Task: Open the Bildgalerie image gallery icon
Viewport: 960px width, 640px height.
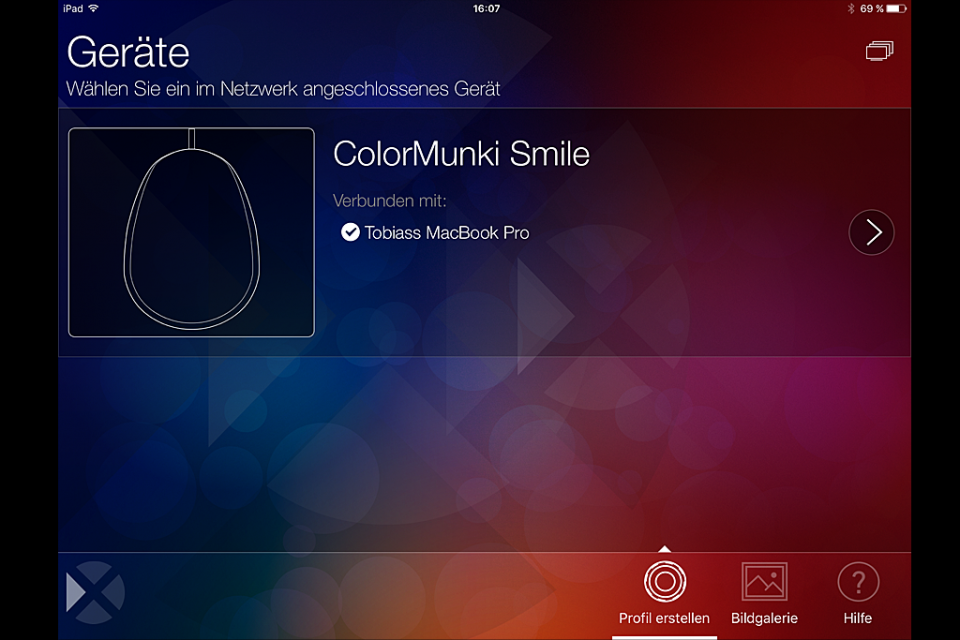Action: tap(764, 578)
